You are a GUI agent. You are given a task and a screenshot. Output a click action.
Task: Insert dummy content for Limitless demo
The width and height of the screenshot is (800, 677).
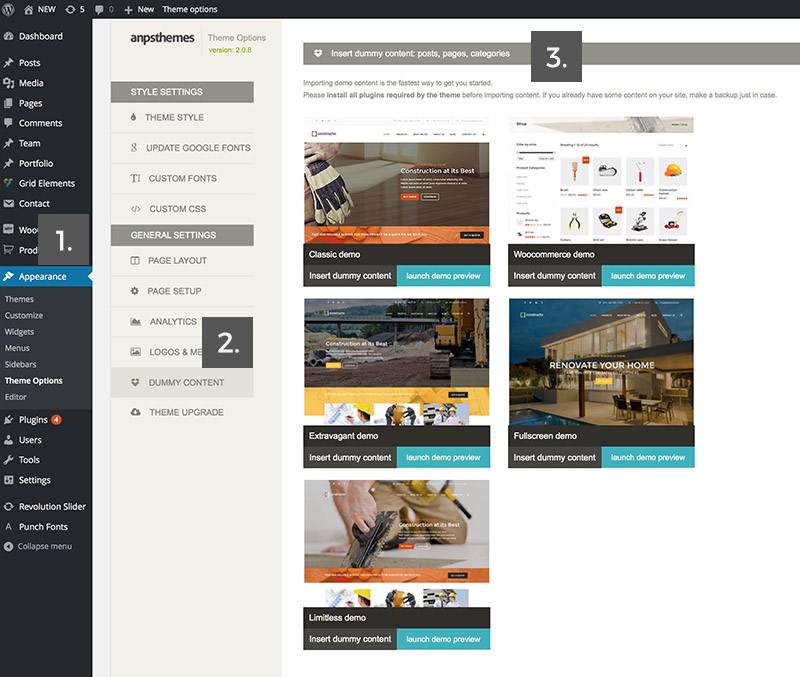(x=350, y=639)
